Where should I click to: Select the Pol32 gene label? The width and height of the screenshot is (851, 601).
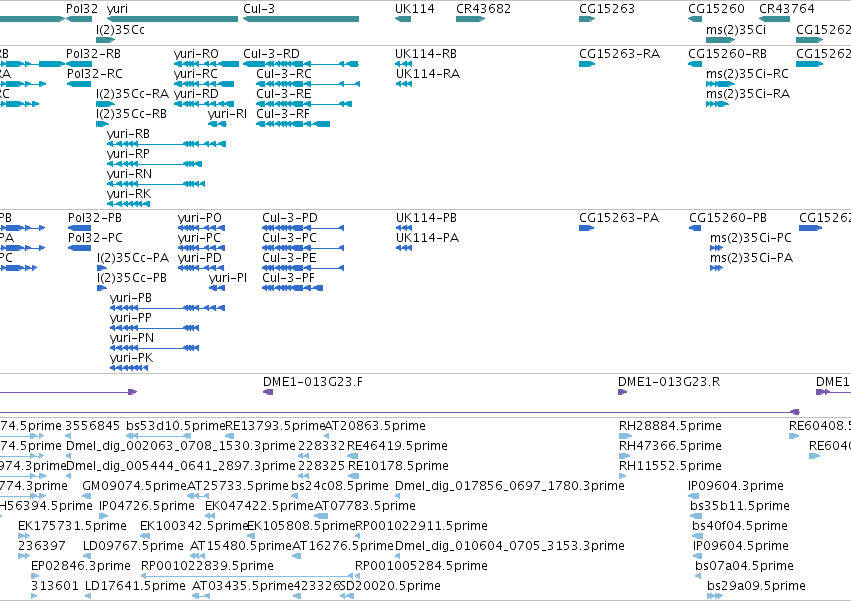point(82,9)
